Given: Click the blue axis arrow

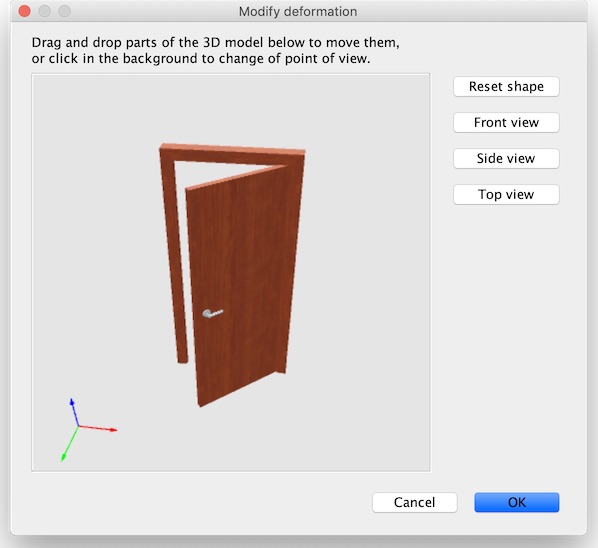Looking at the screenshot, I should 74,412.
